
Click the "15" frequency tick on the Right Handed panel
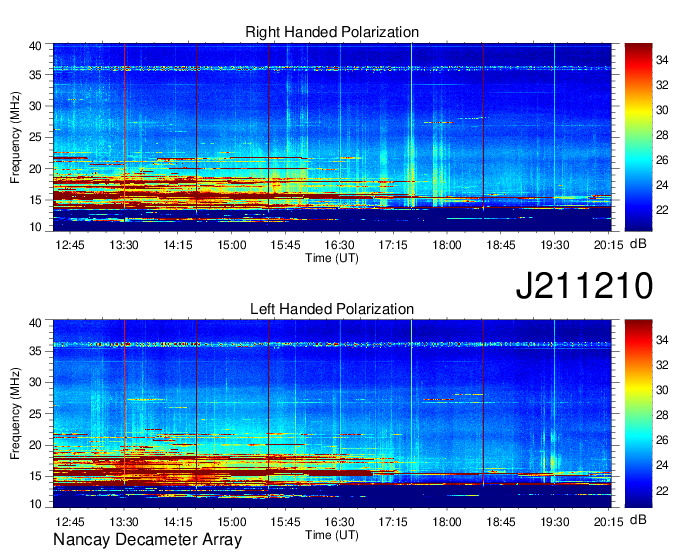[35, 200]
